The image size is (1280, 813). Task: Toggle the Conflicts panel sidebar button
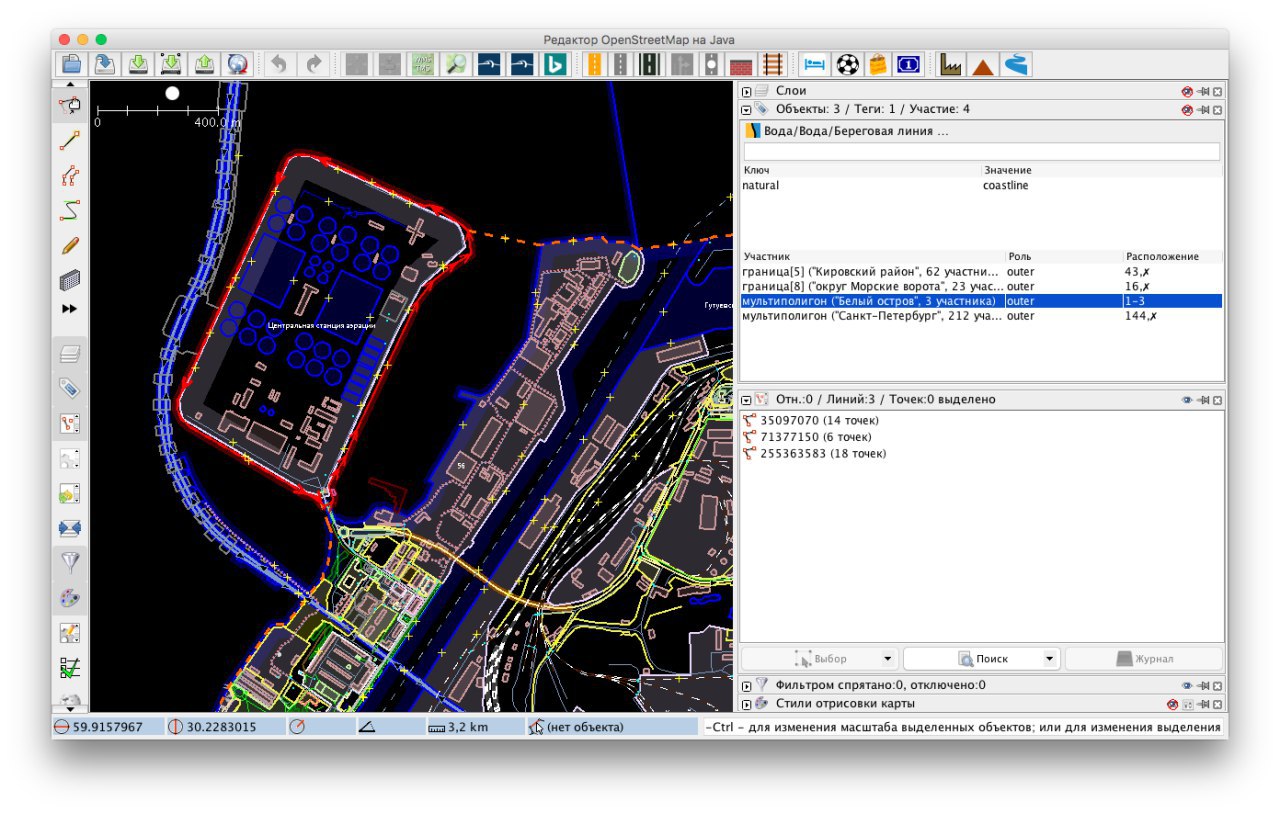(x=70, y=527)
